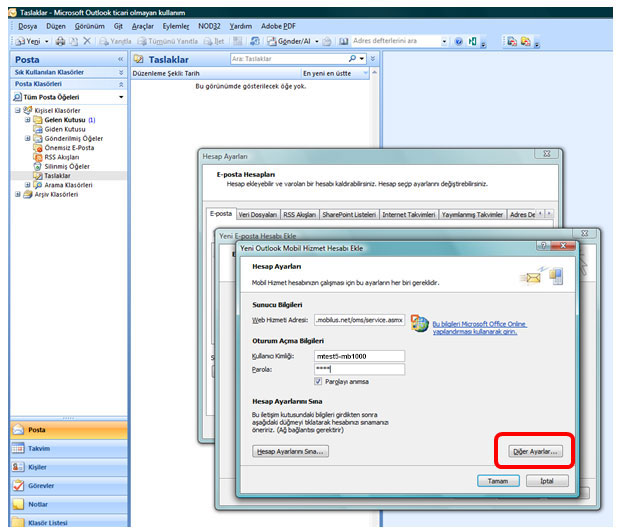Switch to SharePoint Listeleri tab
Screen dimensions: 618x532
(349, 215)
